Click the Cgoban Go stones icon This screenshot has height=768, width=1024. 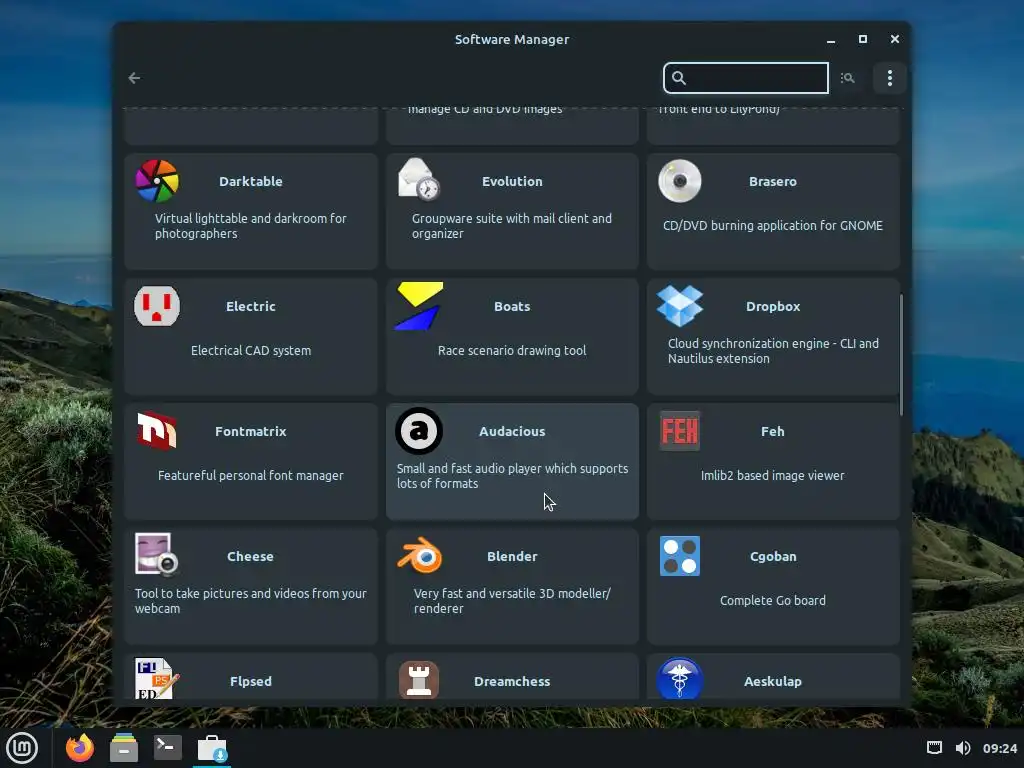[x=680, y=556]
